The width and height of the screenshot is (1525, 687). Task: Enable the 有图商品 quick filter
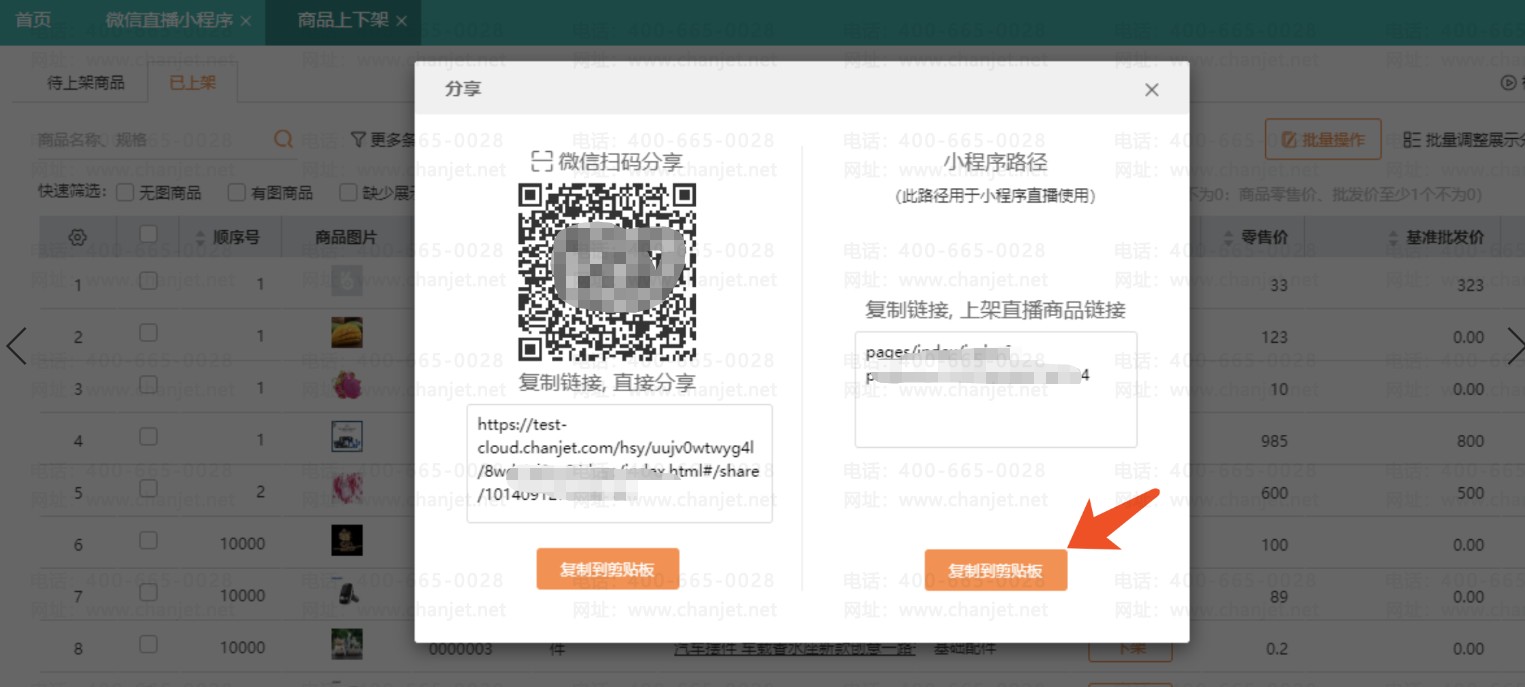237,192
